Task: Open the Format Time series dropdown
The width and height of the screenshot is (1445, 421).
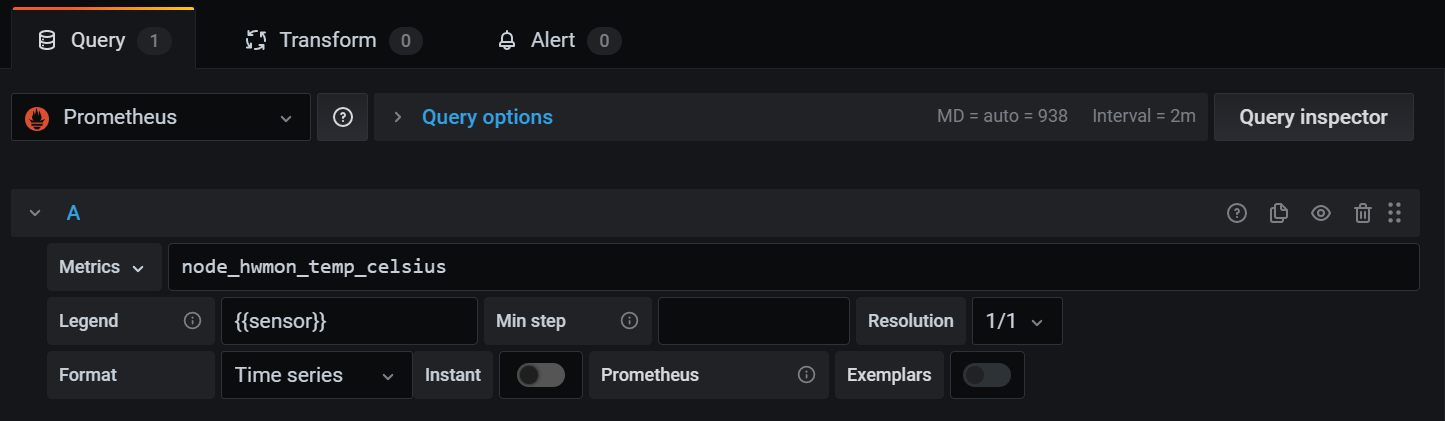Action: [316, 375]
